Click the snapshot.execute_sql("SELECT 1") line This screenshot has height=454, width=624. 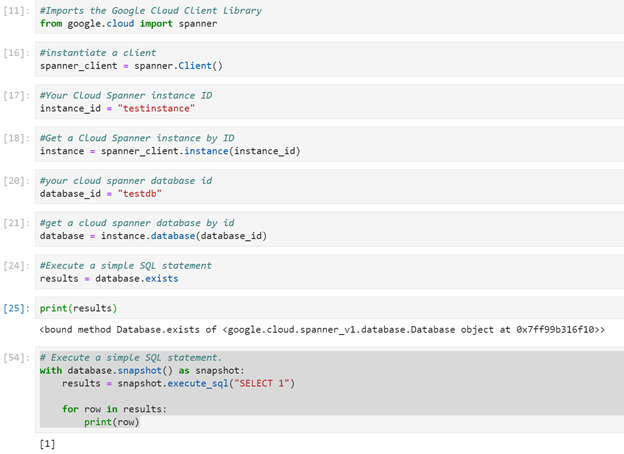(x=178, y=383)
